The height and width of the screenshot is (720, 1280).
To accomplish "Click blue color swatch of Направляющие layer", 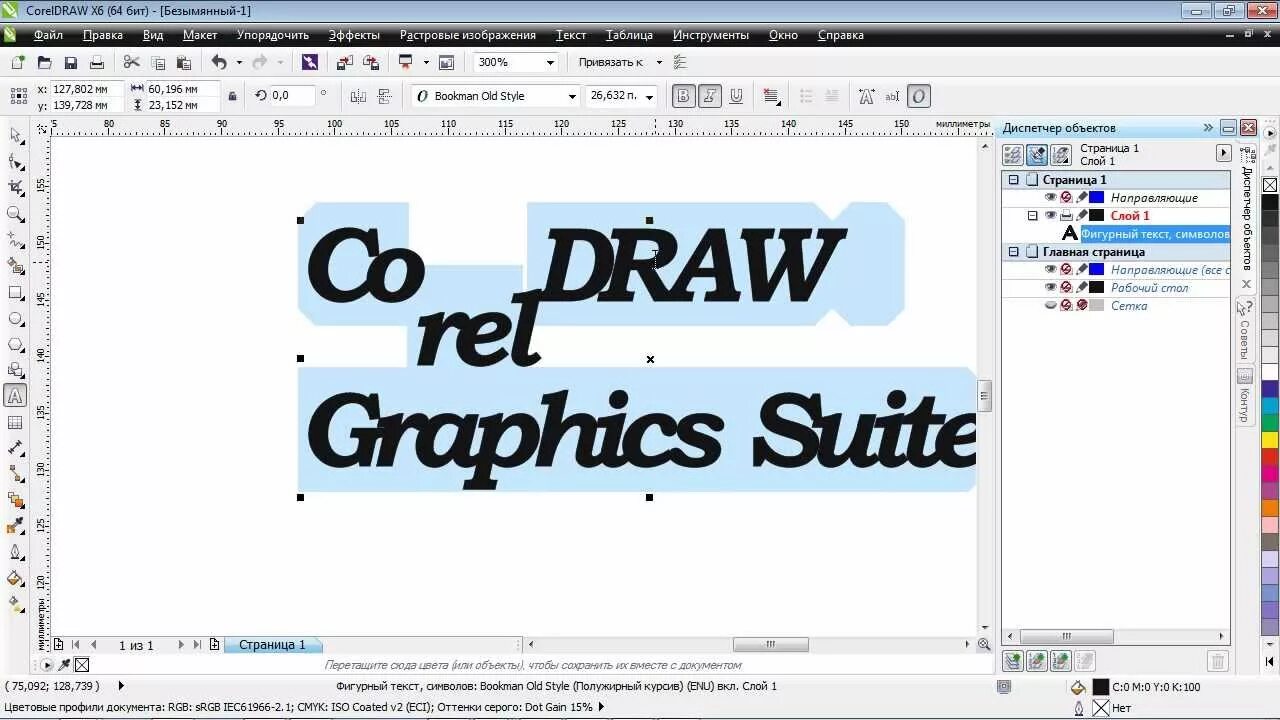I will point(1096,198).
